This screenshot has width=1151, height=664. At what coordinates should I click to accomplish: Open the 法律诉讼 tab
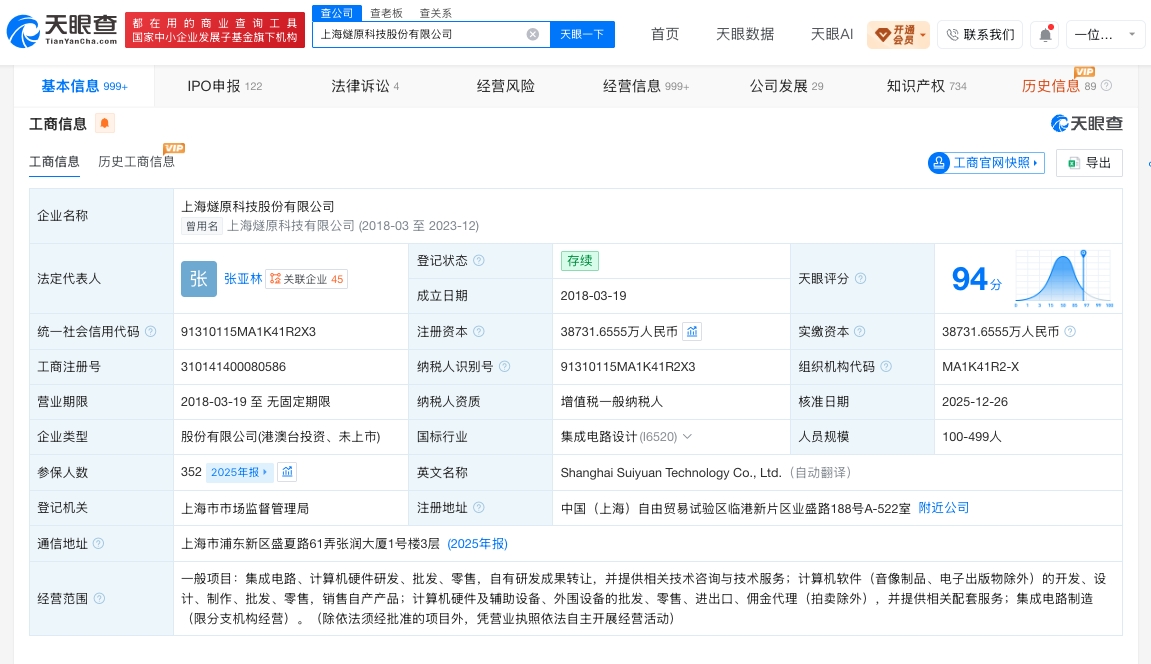point(365,86)
